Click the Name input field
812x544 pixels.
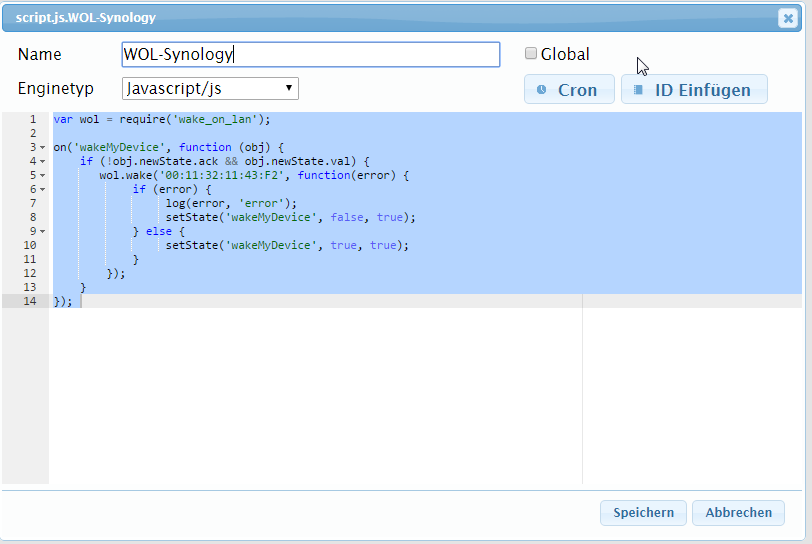[x=311, y=54]
